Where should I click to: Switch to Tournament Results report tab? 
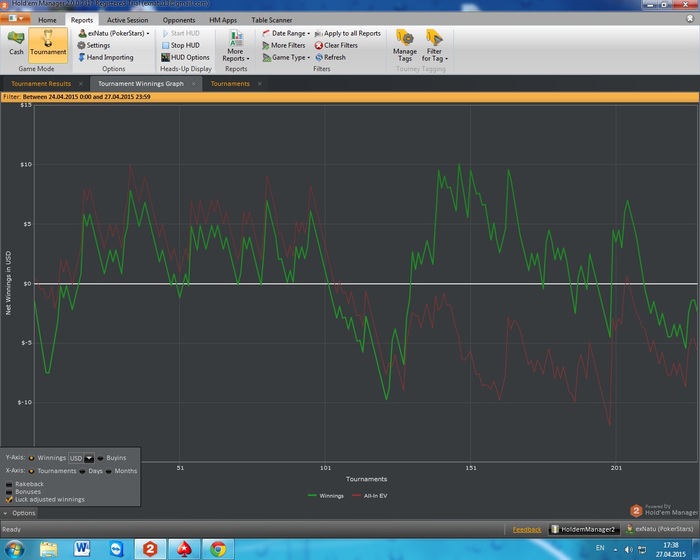[x=41, y=84]
